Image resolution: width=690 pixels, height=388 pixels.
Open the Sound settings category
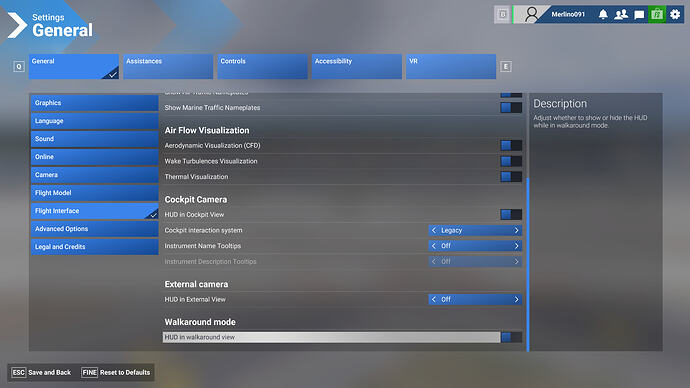pyautogui.click(x=95, y=139)
